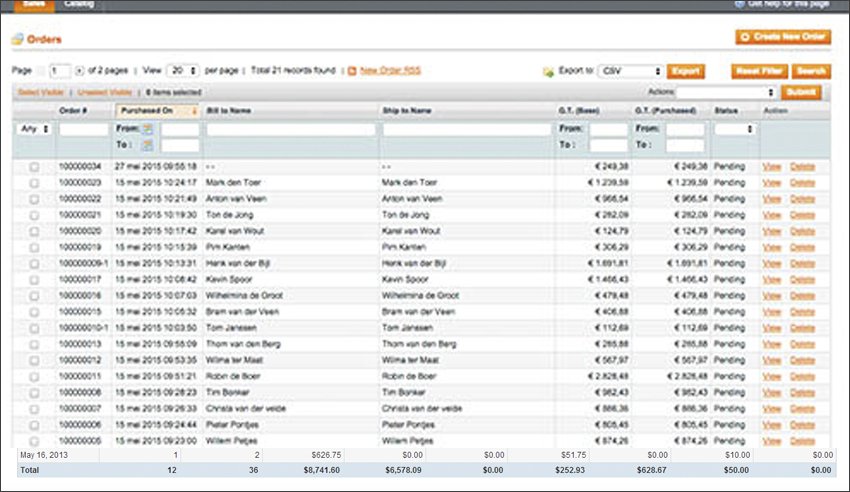Click the G.T. (Purchased) To field
The width and height of the screenshot is (850, 492).
coord(685,145)
